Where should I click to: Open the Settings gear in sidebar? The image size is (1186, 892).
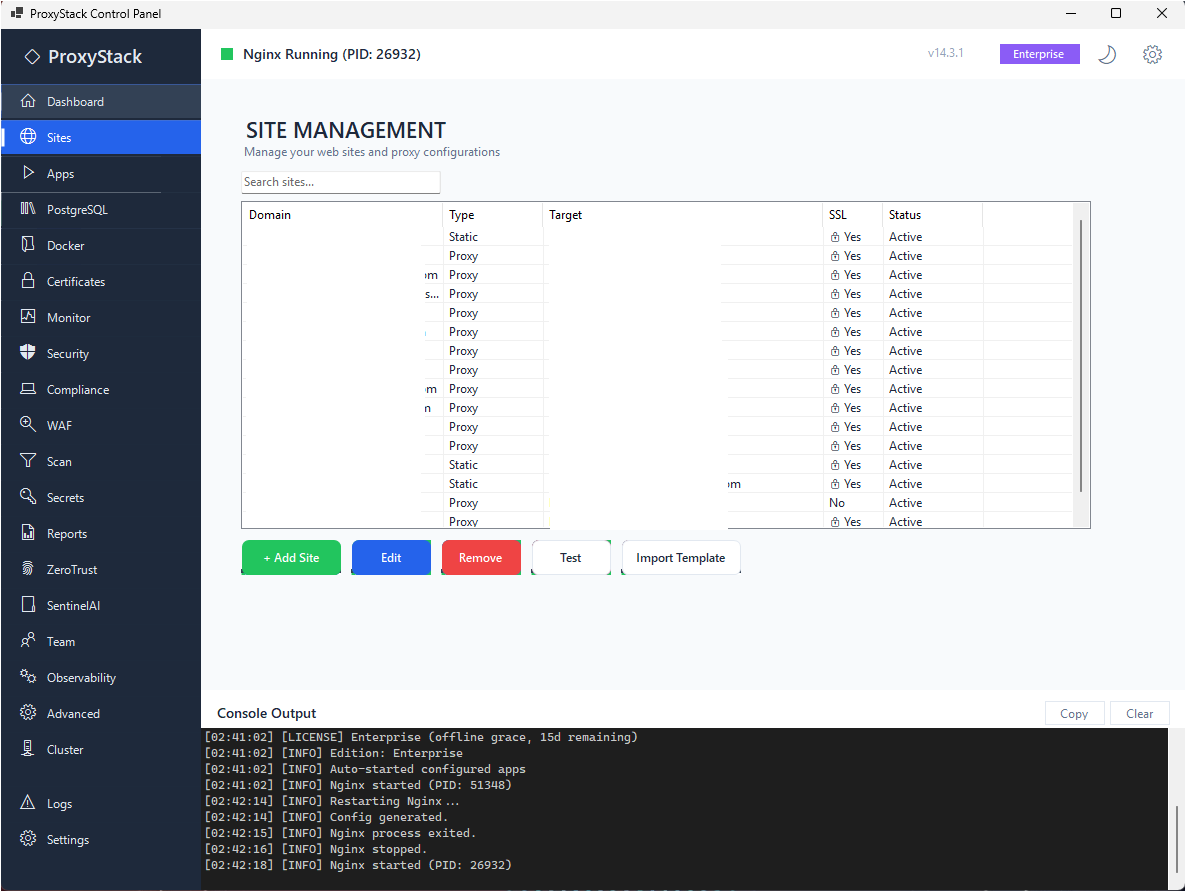click(28, 839)
